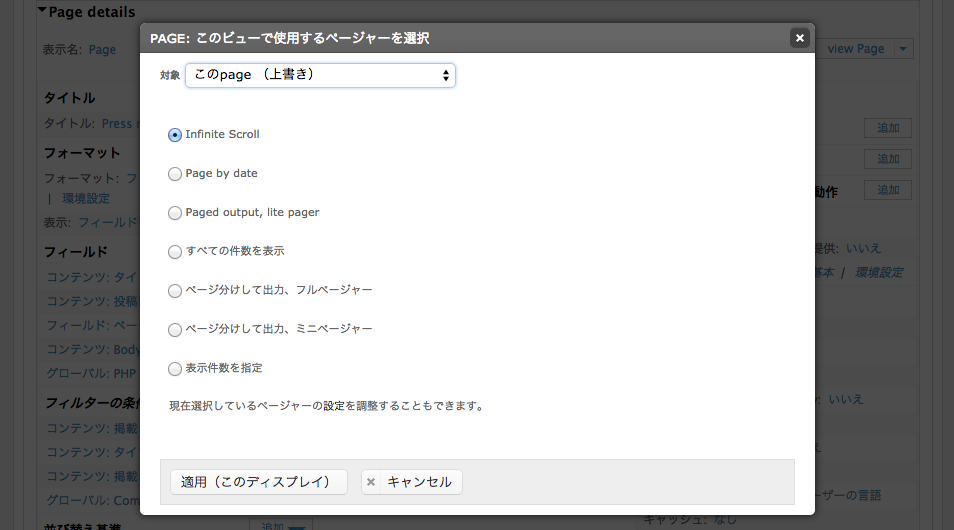Click the dialog title このビューで使用するページャーを選択
The height and width of the screenshot is (530, 954).
click(313, 38)
